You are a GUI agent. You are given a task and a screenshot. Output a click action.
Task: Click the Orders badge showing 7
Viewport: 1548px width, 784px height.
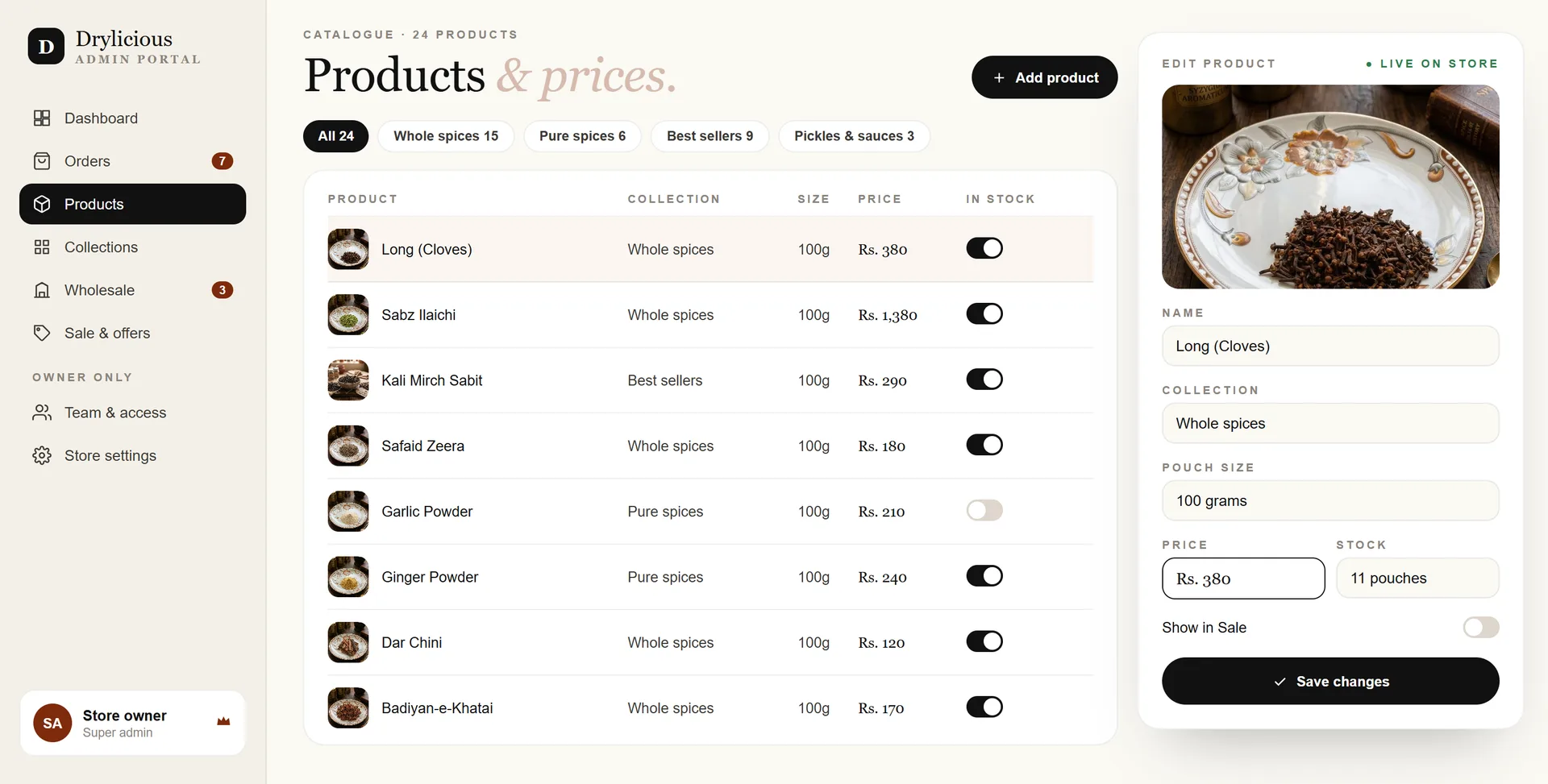(223, 161)
